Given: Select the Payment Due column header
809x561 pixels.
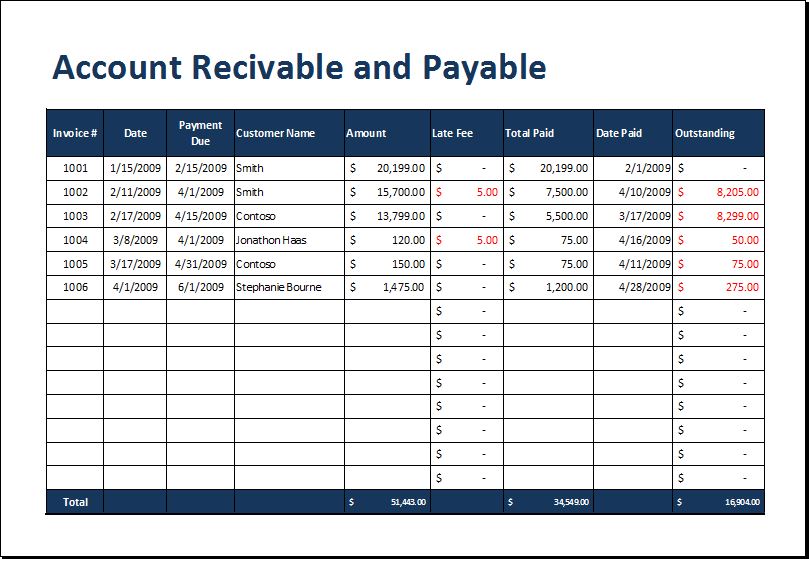Looking at the screenshot, I should point(200,133).
